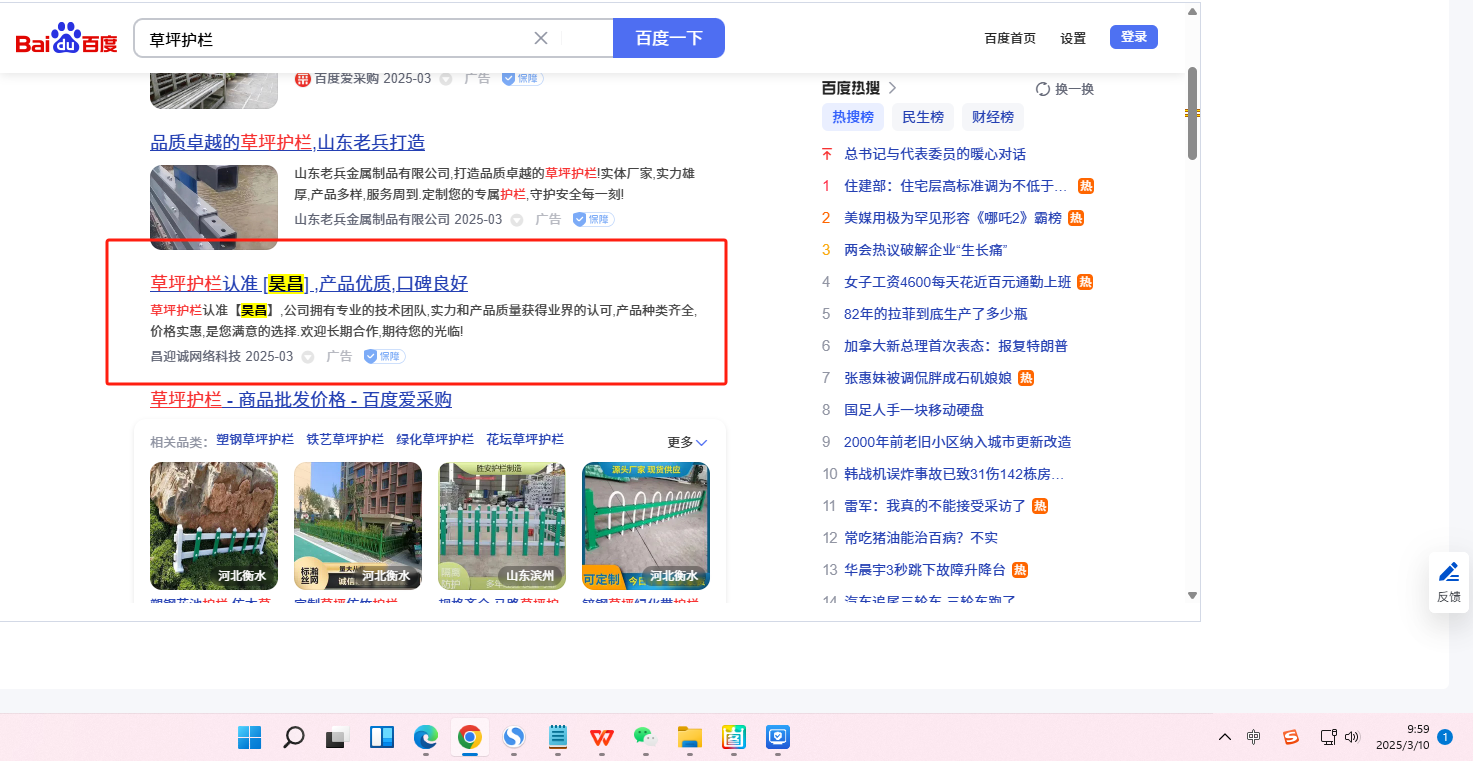Open the 塑钢草坪护栏 category link
This screenshot has height=761, width=1473.
(x=255, y=440)
